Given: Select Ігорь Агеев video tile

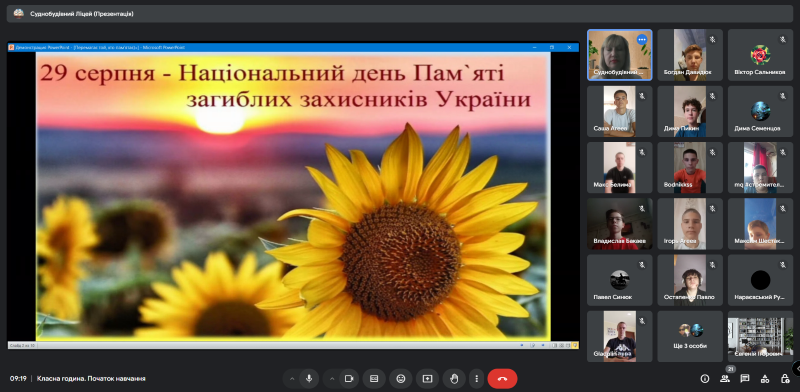Looking at the screenshot, I should pos(690,224).
